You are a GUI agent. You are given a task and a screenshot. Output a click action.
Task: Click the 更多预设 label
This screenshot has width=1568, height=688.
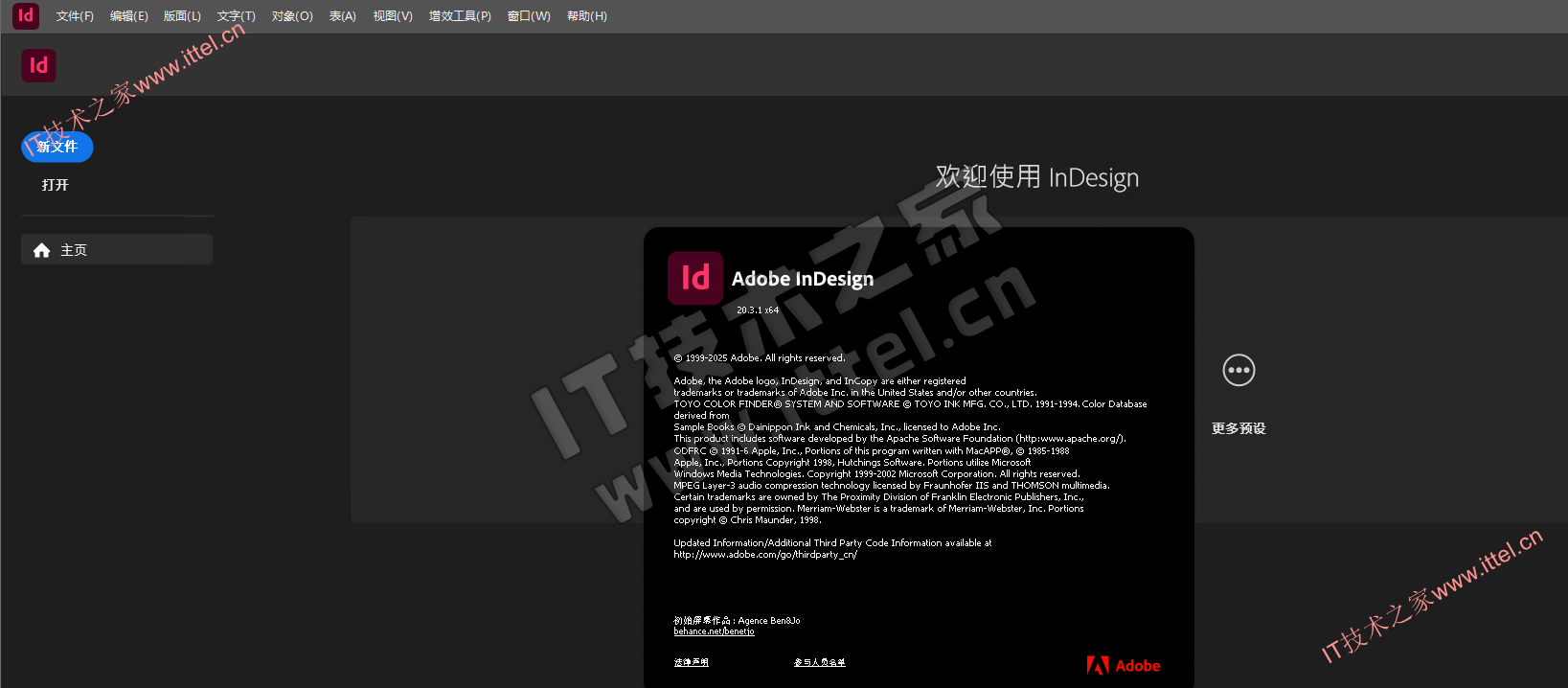point(1238,428)
